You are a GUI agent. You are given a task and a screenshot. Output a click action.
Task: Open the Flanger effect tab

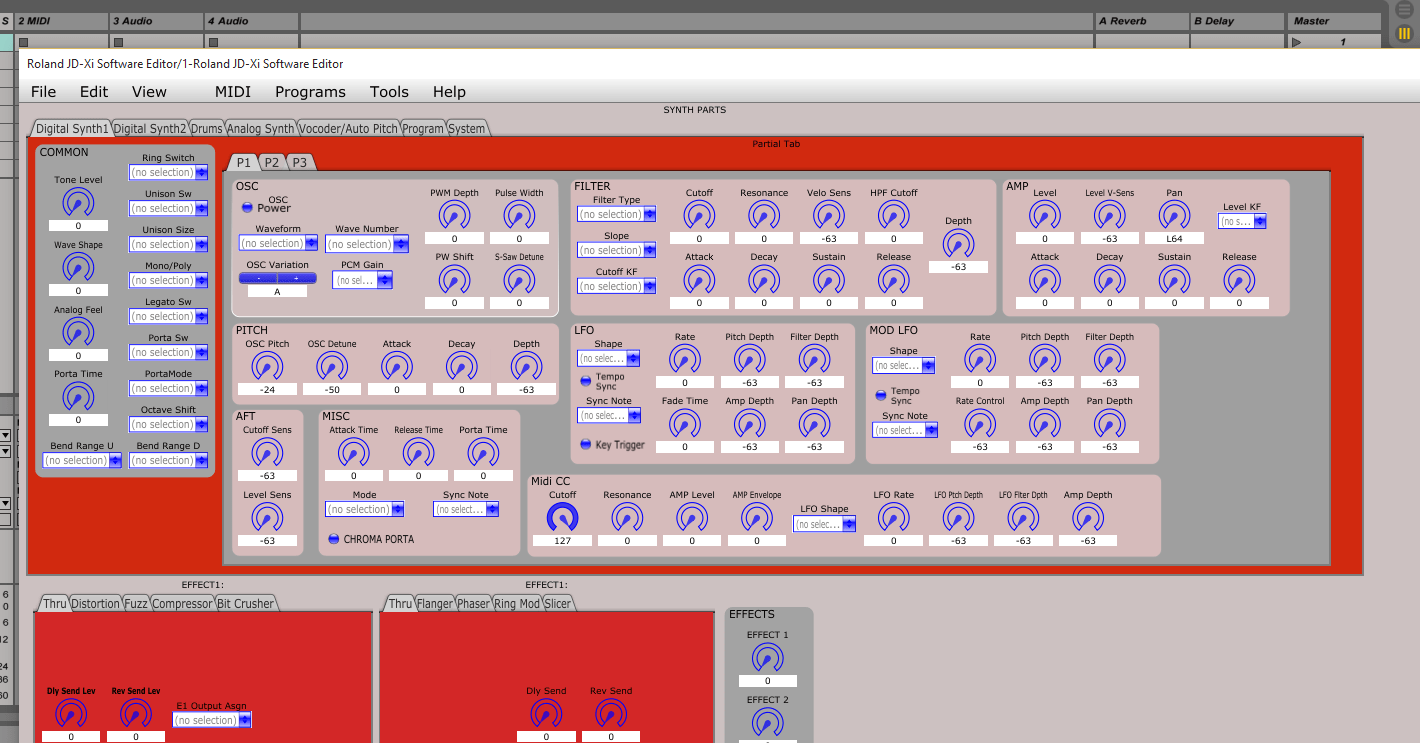[434, 603]
